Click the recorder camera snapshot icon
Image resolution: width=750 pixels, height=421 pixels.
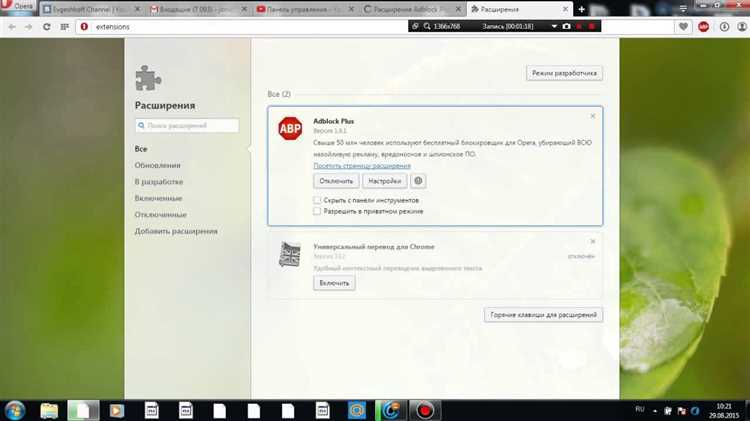tap(566, 26)
